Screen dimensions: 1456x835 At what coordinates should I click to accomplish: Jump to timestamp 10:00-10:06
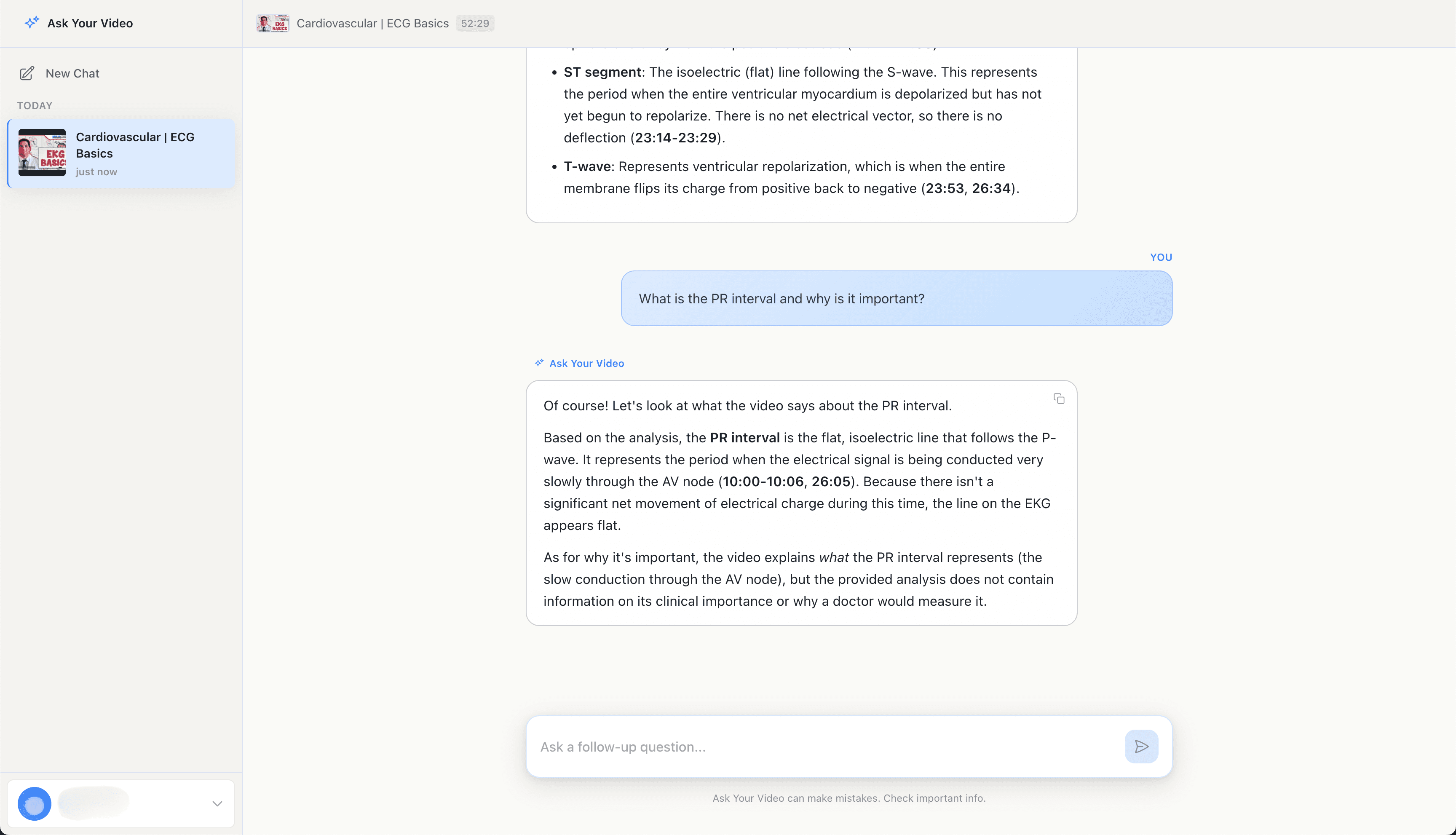point(763,482)
